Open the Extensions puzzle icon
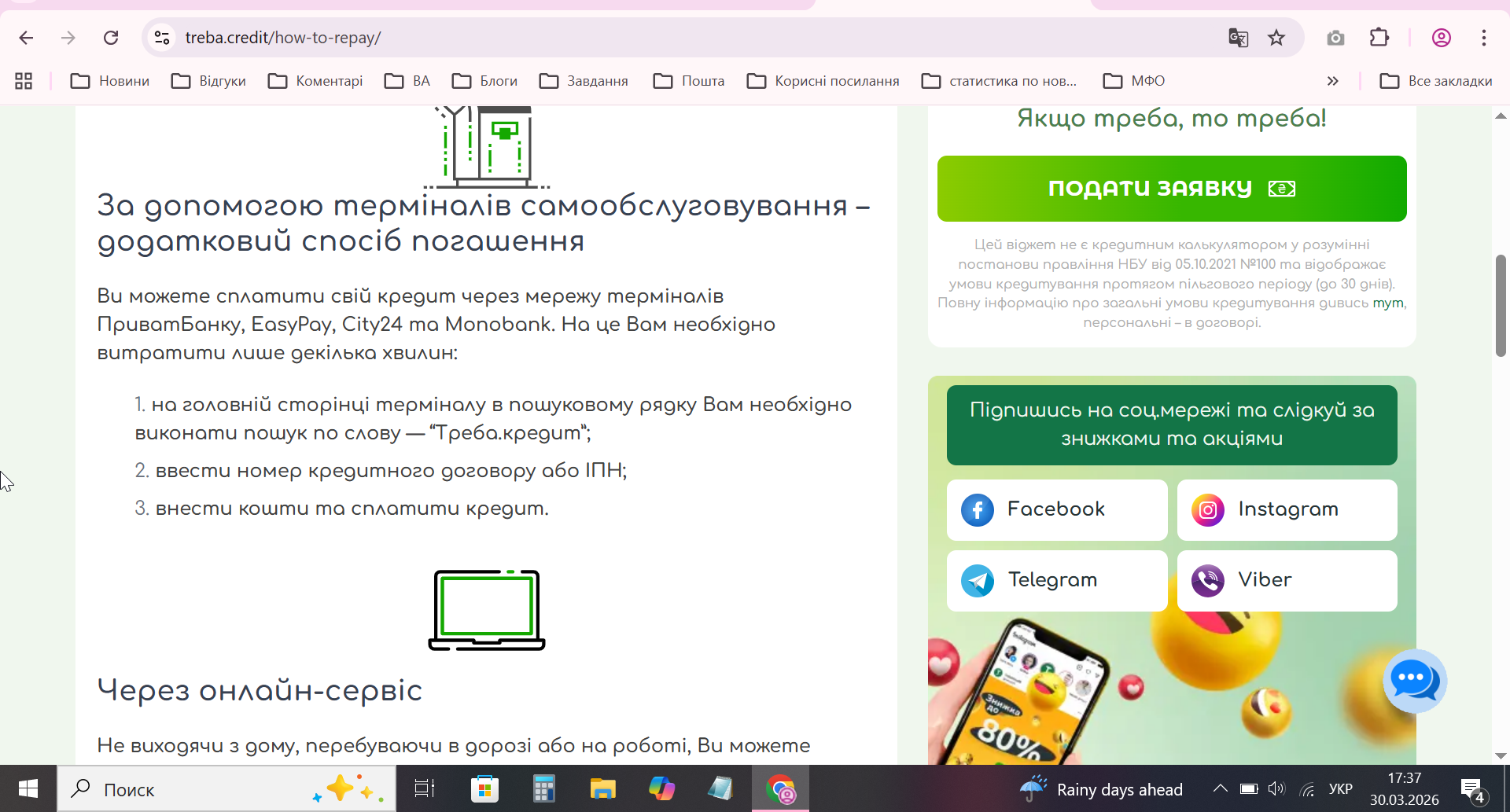 click(x=1379, y=38)
